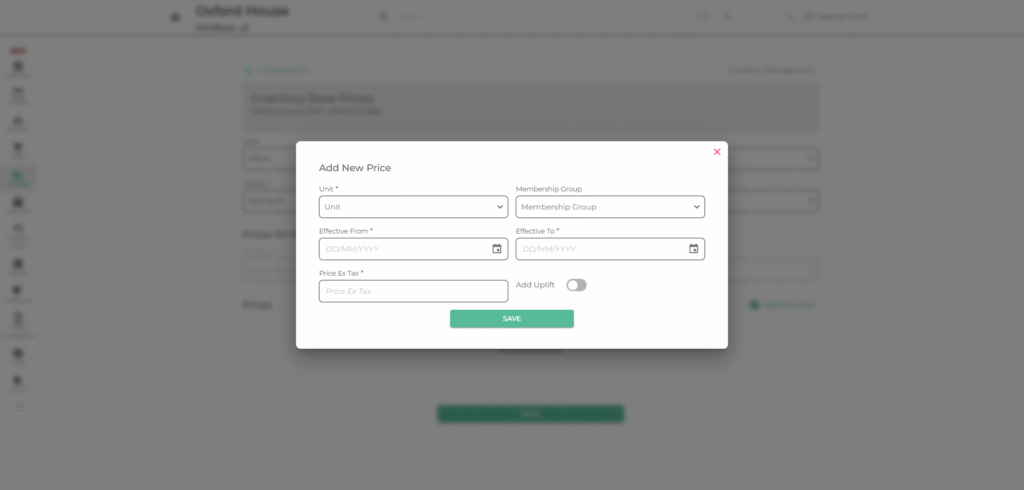The width and height of the screenshot is (1024, 490).
Task: Click the user account icon in header
Action: 809,16
